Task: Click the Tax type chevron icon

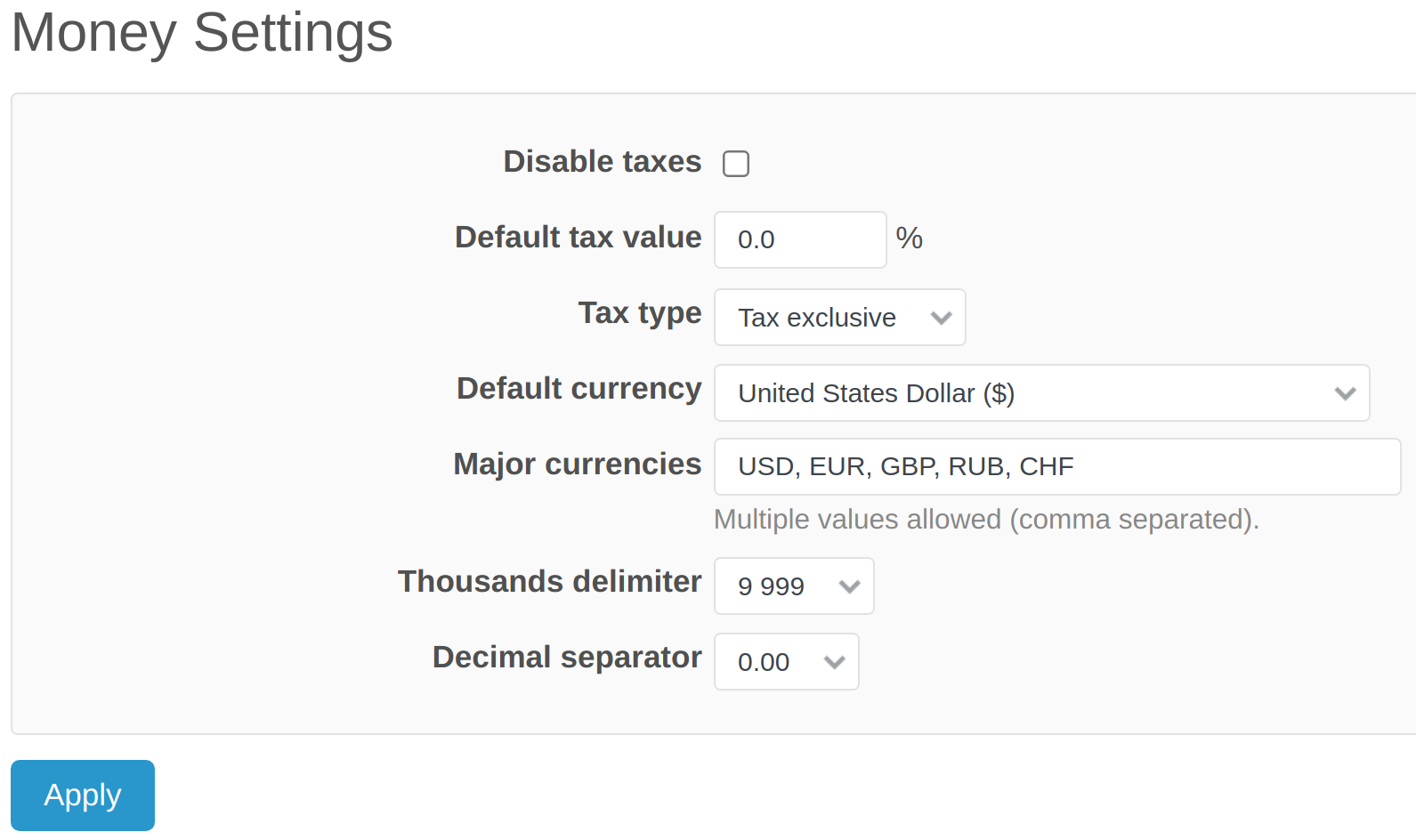Action: [x=942, y=317]
